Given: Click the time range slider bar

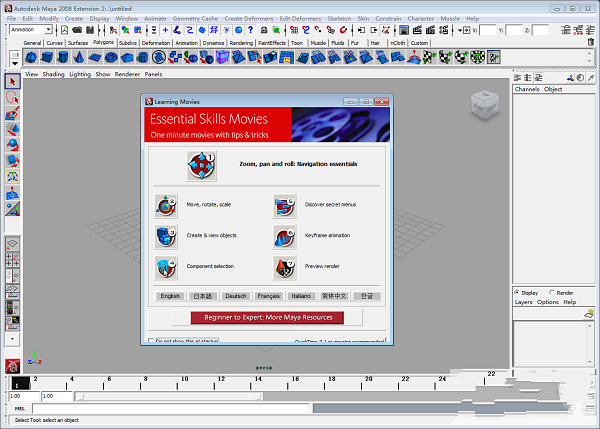Looking at the screenshot, I should click(169, 396).
